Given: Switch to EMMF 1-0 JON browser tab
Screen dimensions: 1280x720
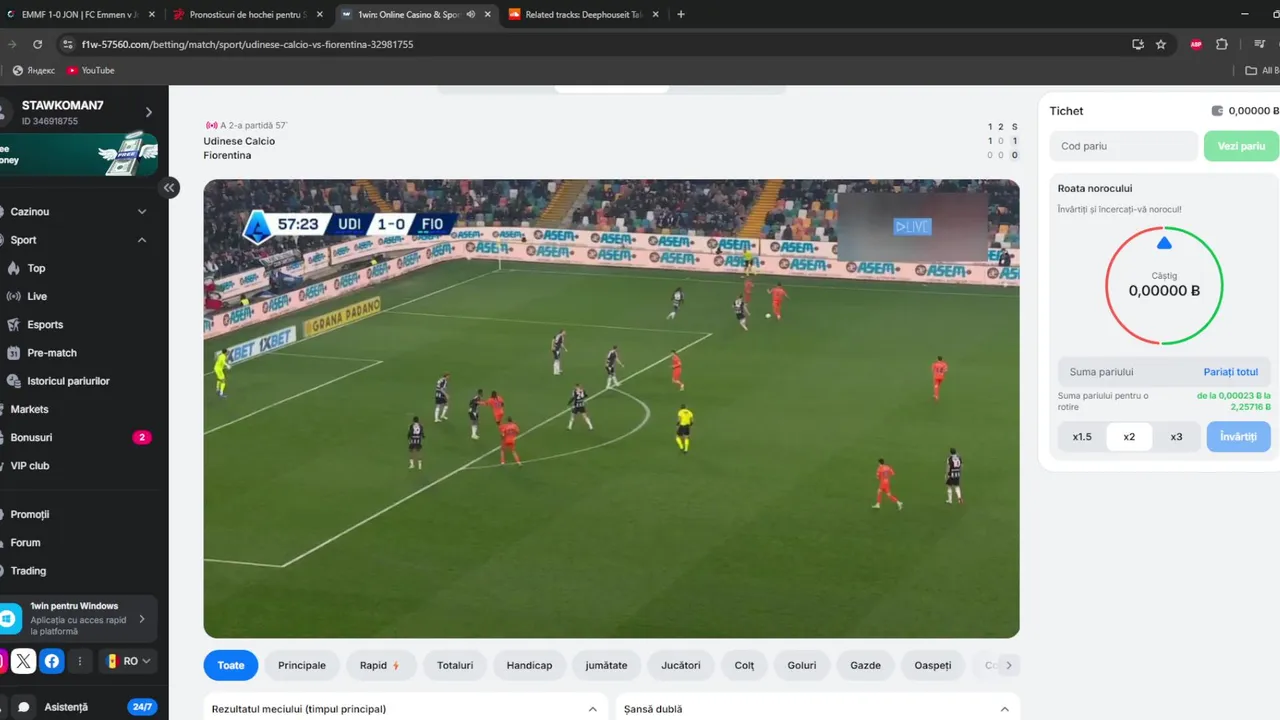Looking at the screenshot, I should (80, 15).
